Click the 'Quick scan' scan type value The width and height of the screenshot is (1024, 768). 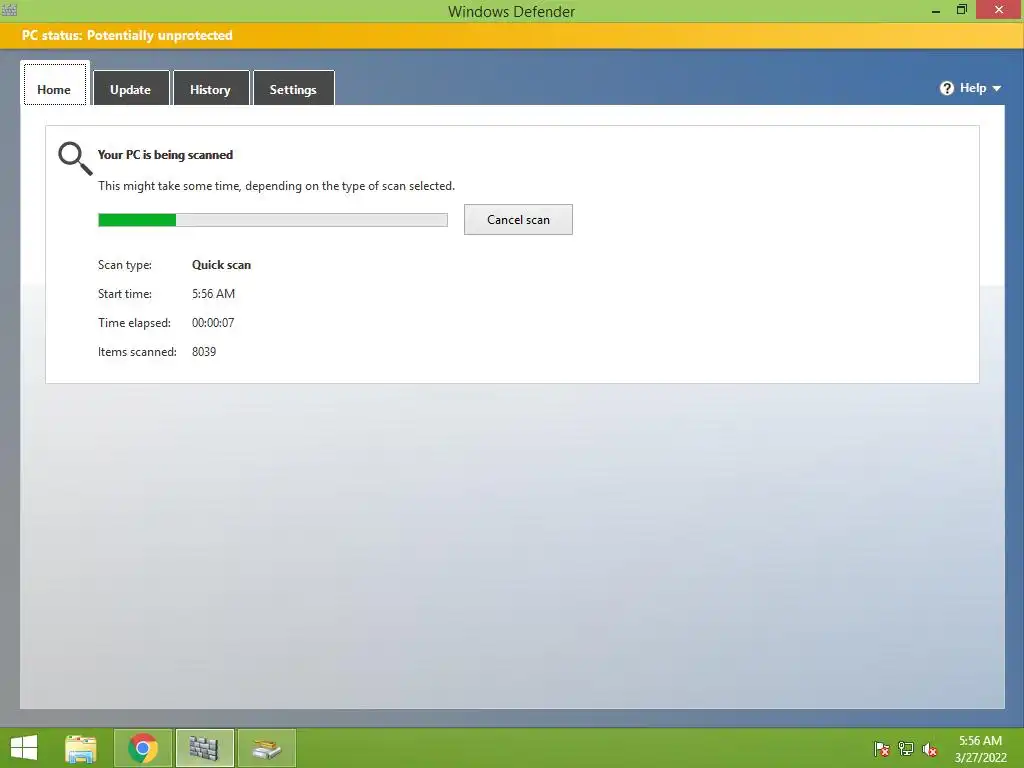point(221,264)
